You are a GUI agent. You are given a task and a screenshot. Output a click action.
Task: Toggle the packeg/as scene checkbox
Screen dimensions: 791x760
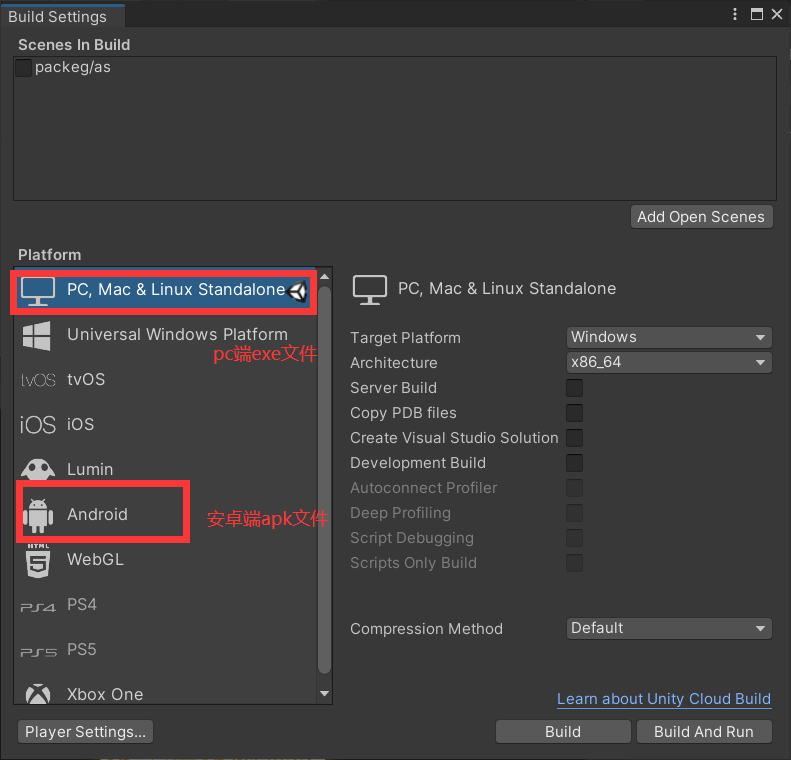tap(23, 68)
